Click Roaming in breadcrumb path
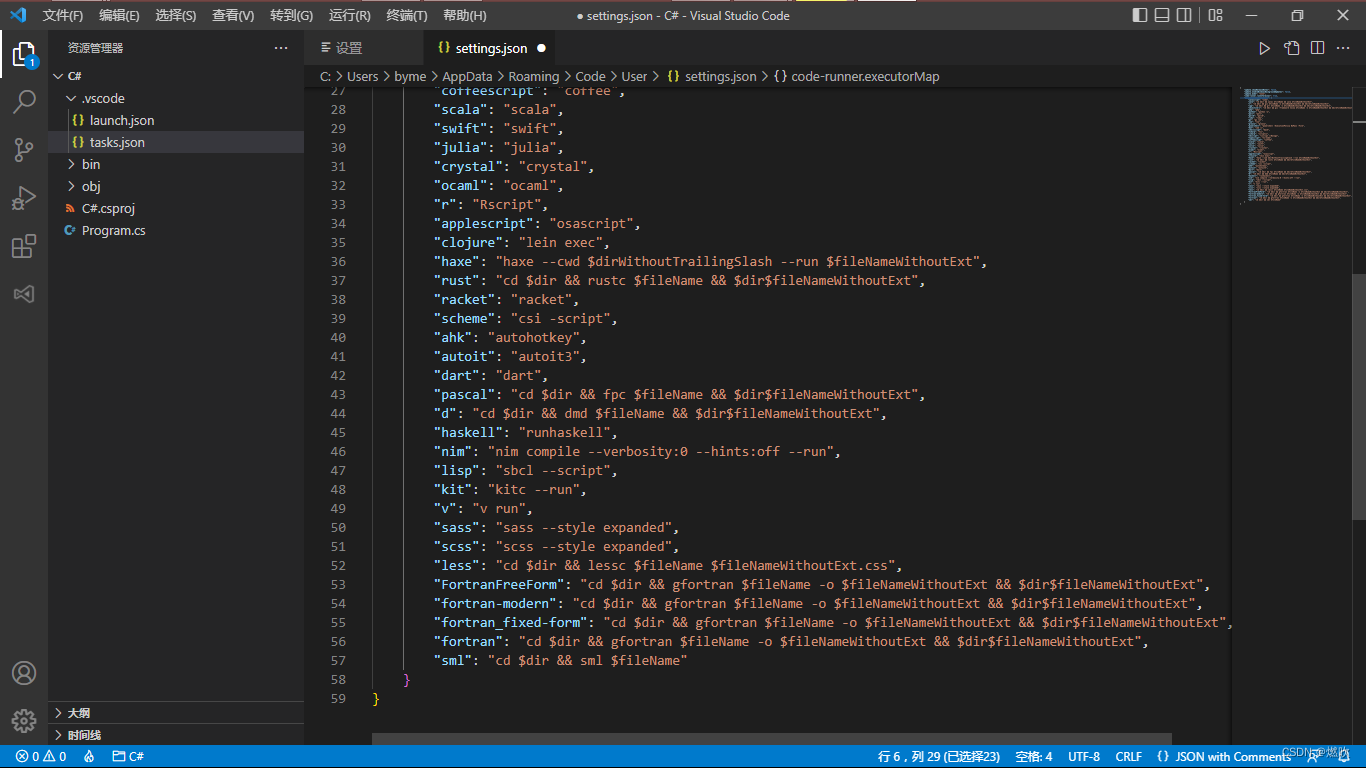The height and width of the screenshot is (768, 1366). click(533, 76)
